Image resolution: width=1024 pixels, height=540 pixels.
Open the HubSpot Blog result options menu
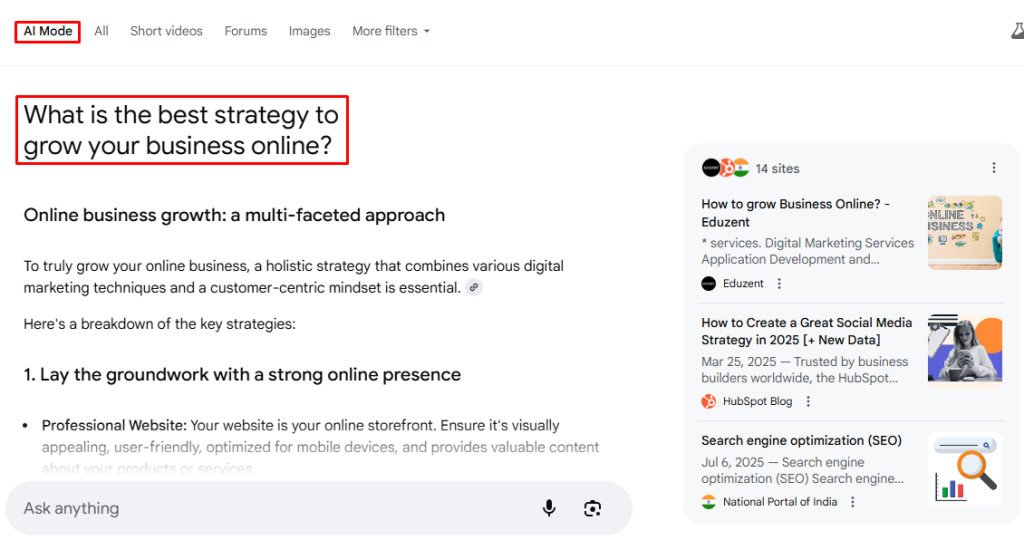(808, 402)
